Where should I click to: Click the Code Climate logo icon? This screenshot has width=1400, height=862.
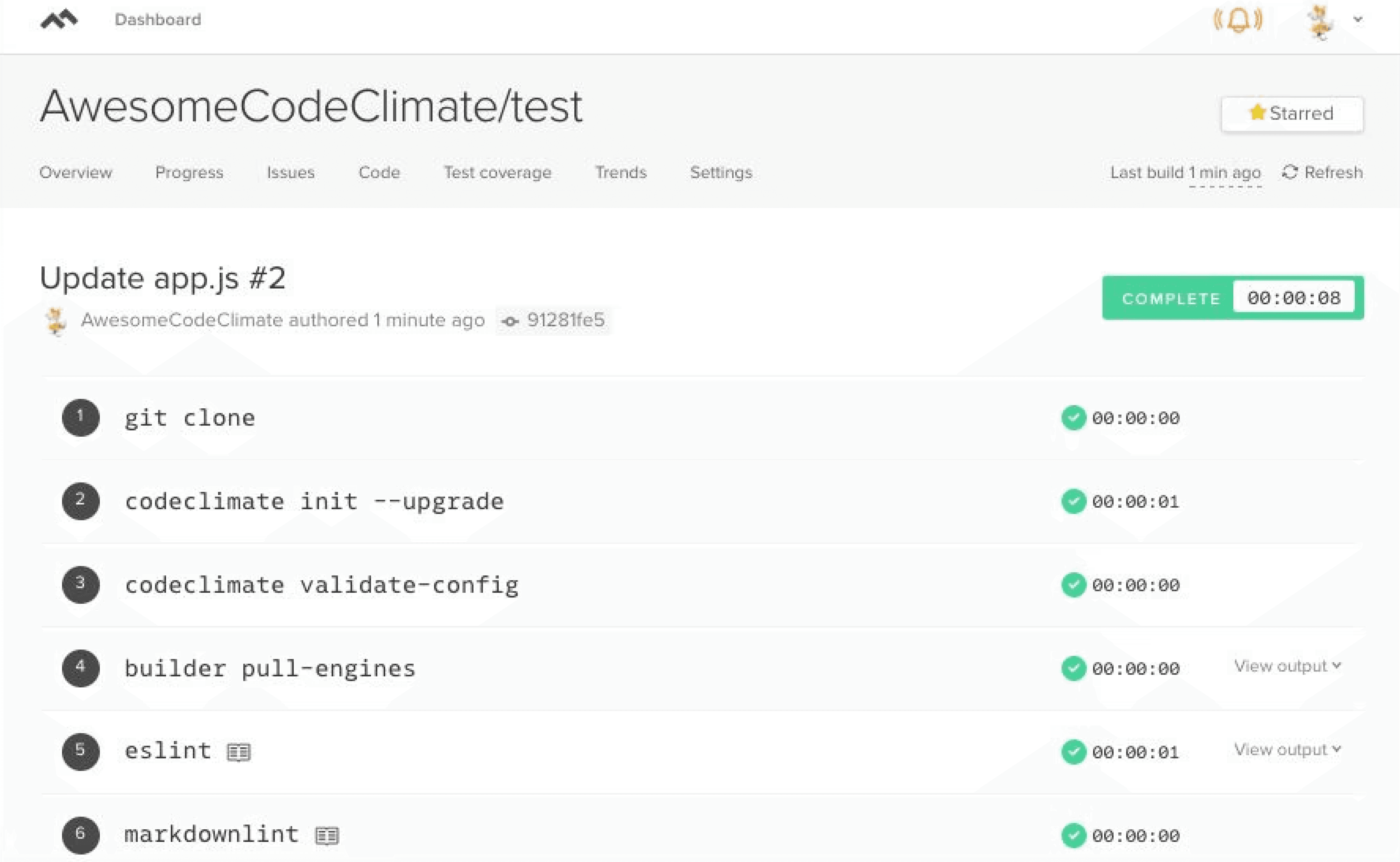59,19
